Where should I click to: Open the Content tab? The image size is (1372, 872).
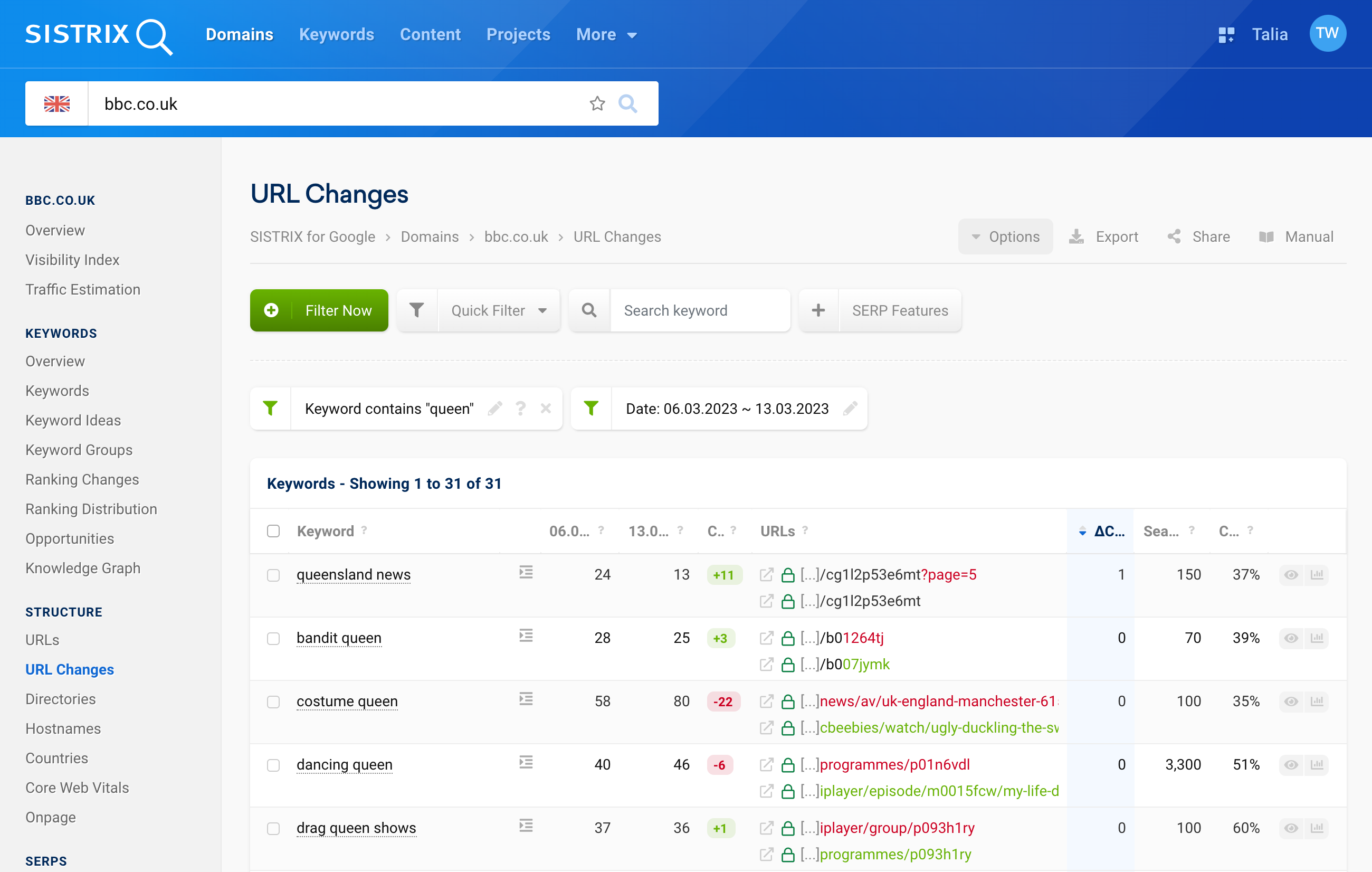pyautogui.click(x=430, y=35)
